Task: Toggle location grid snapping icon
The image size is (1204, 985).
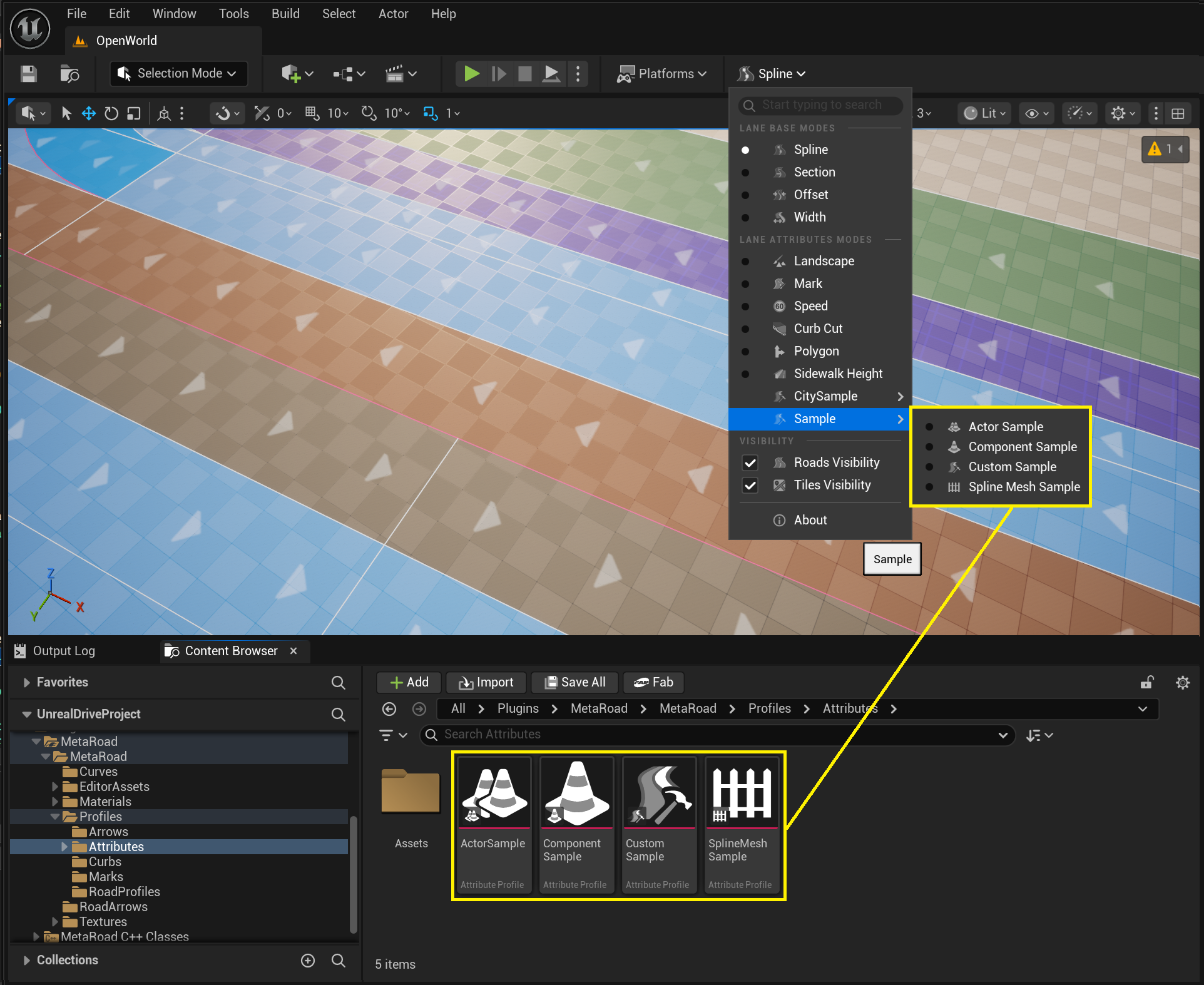Action: tap(312, 113)
